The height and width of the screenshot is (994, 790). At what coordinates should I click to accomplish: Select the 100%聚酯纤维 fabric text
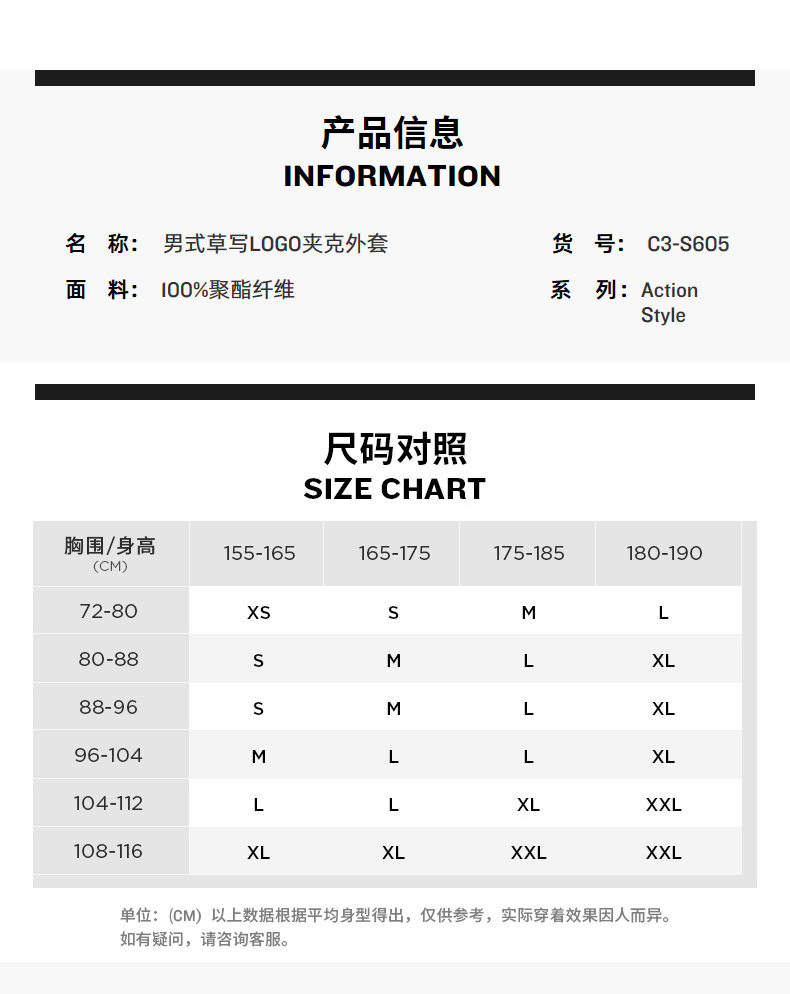pos(228,290)
